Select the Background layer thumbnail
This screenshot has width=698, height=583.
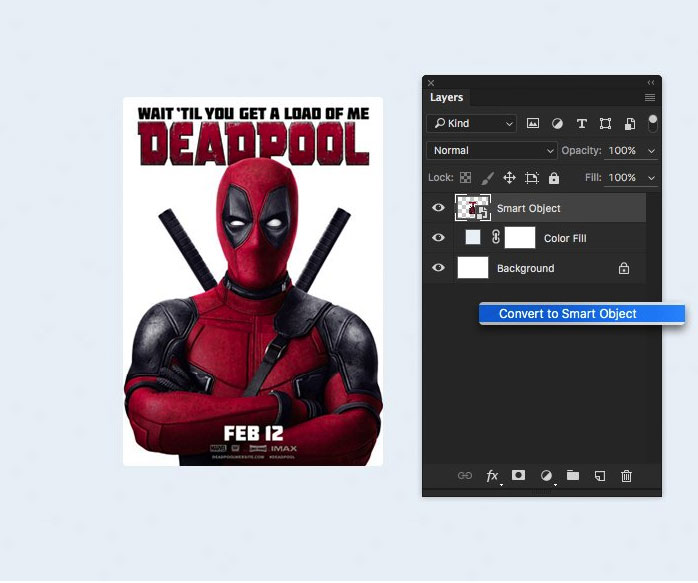click(x=473, y=267)
